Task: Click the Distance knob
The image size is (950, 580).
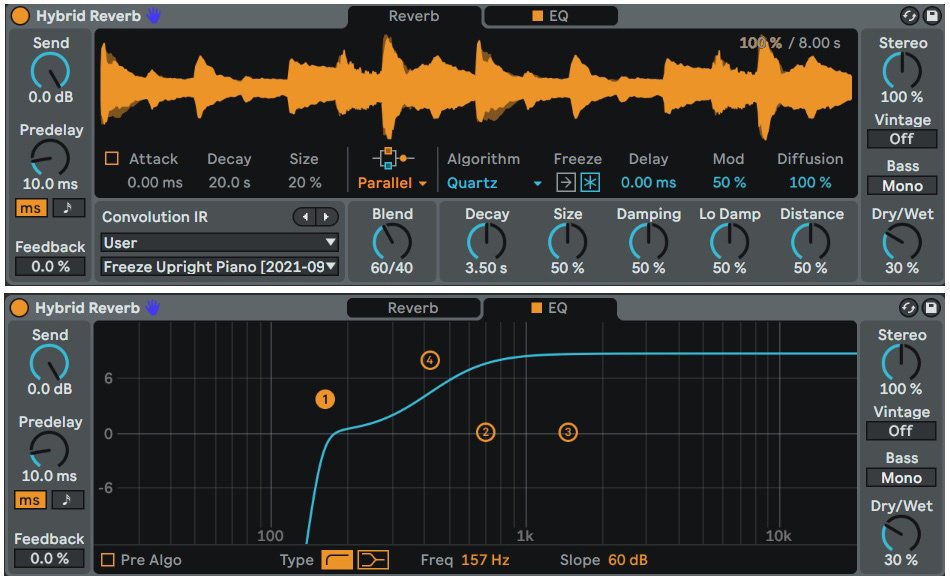Action: (811, 242)
